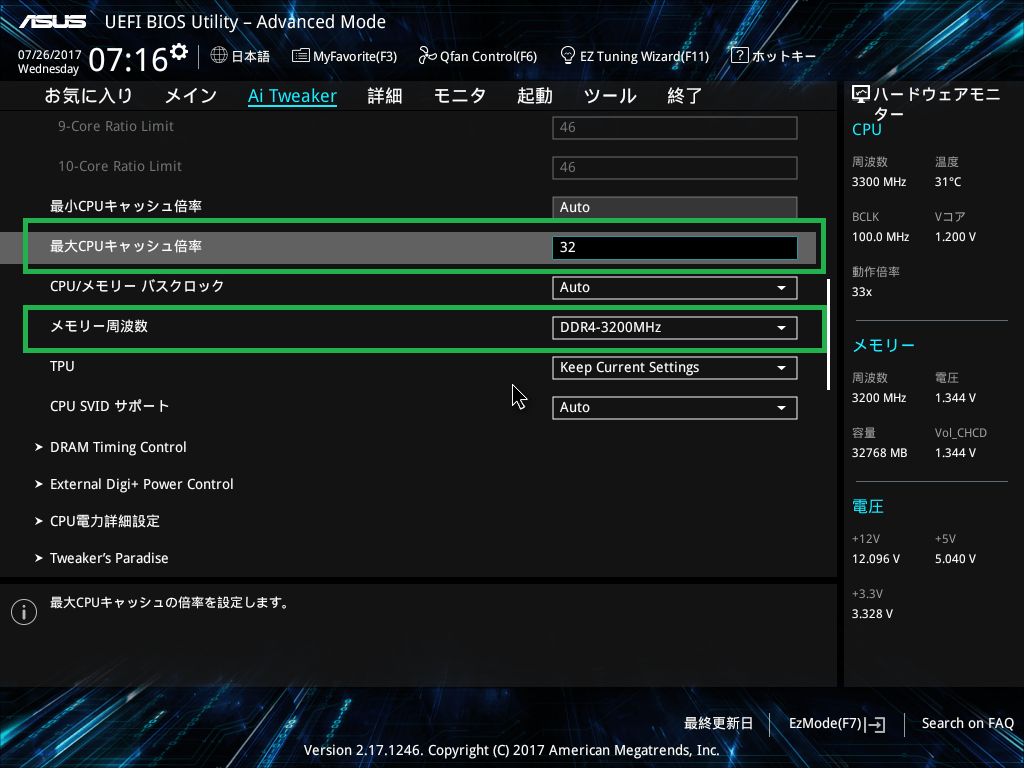Open the お気に入り tab

point(89,96)
